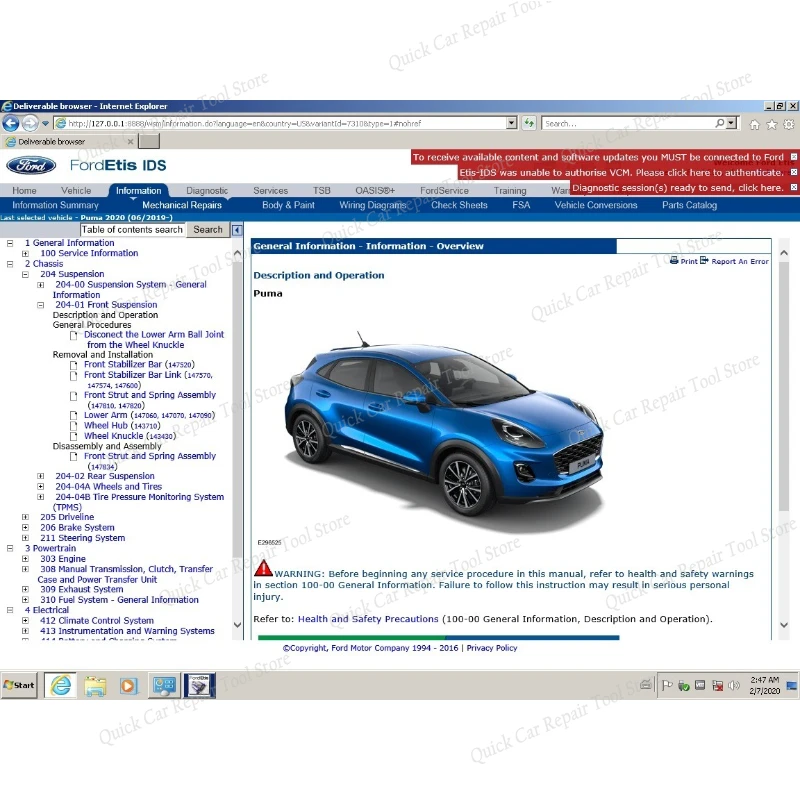Collapse the '2 Chassis' tree branch
This screenshot has width=800, height=800.
pyautogui.click(x=8, y=263)
